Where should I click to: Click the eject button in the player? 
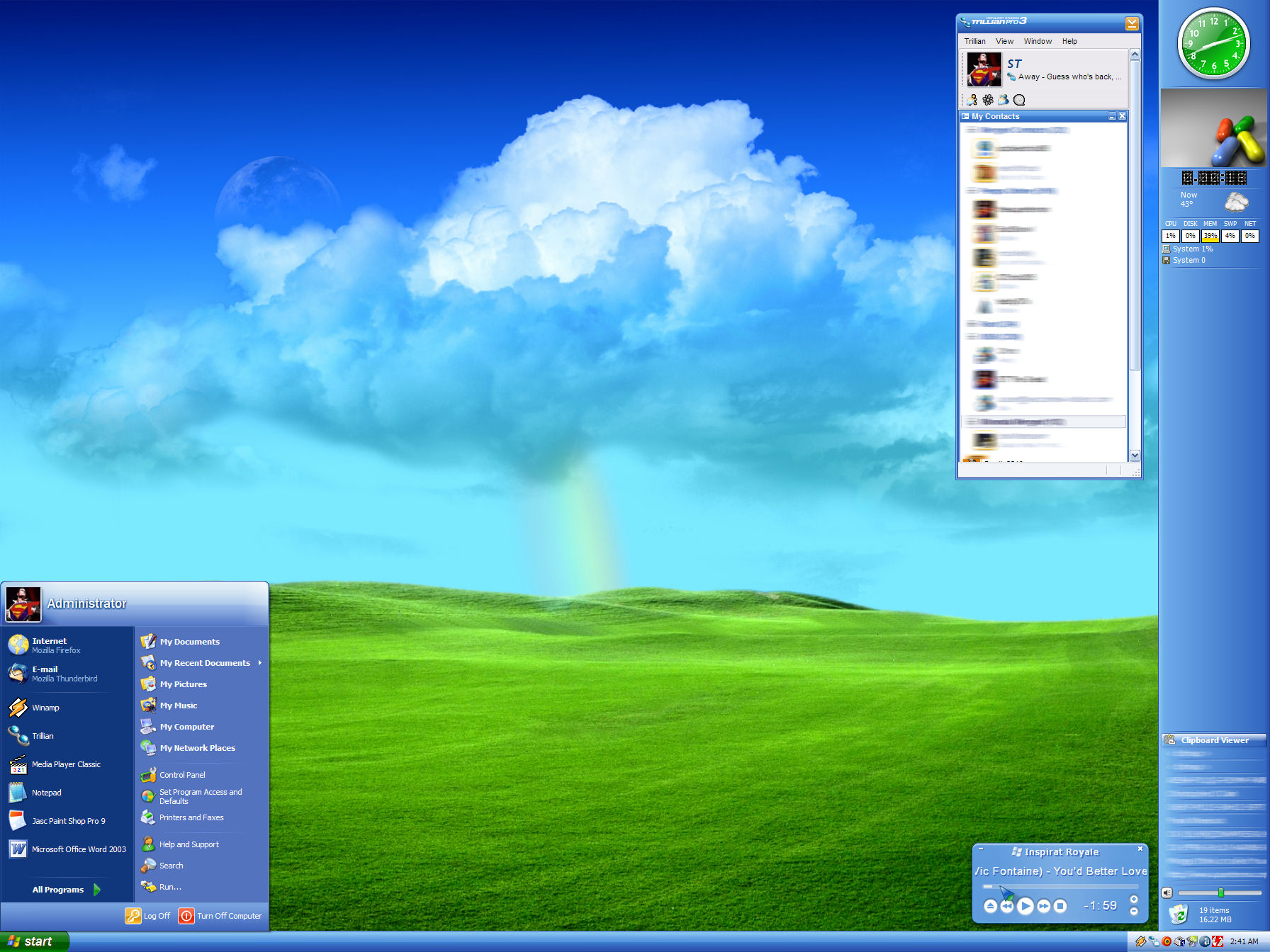[991, 906]
